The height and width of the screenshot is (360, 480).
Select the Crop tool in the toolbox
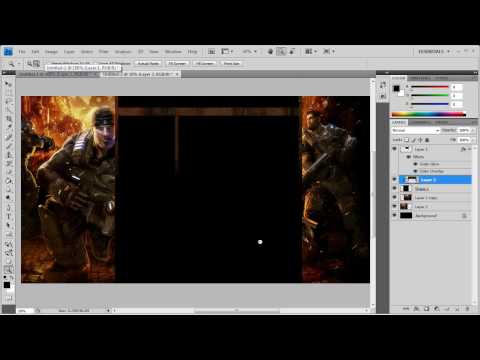8,119
